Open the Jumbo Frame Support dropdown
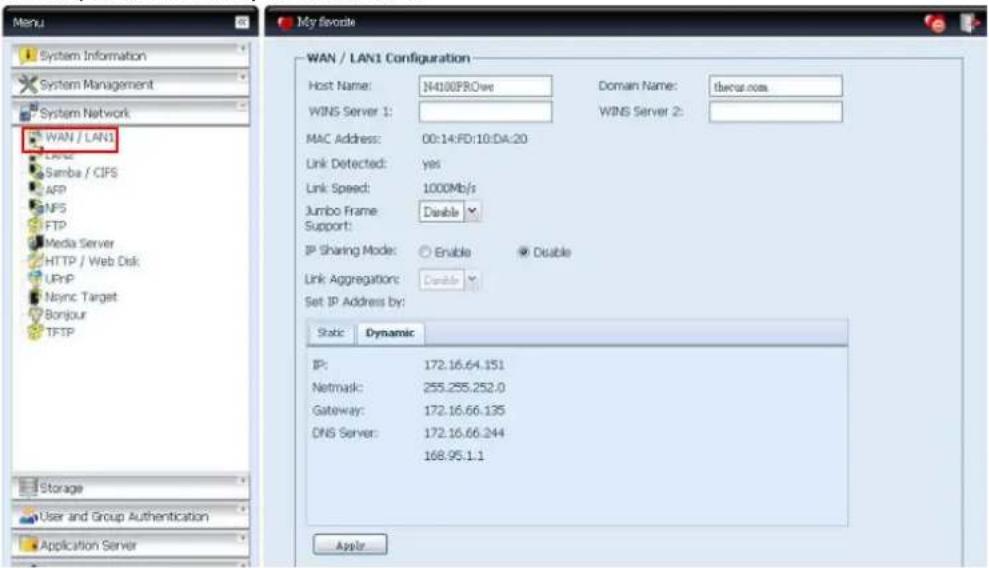 pyautogui.click(x=472, y=212)
